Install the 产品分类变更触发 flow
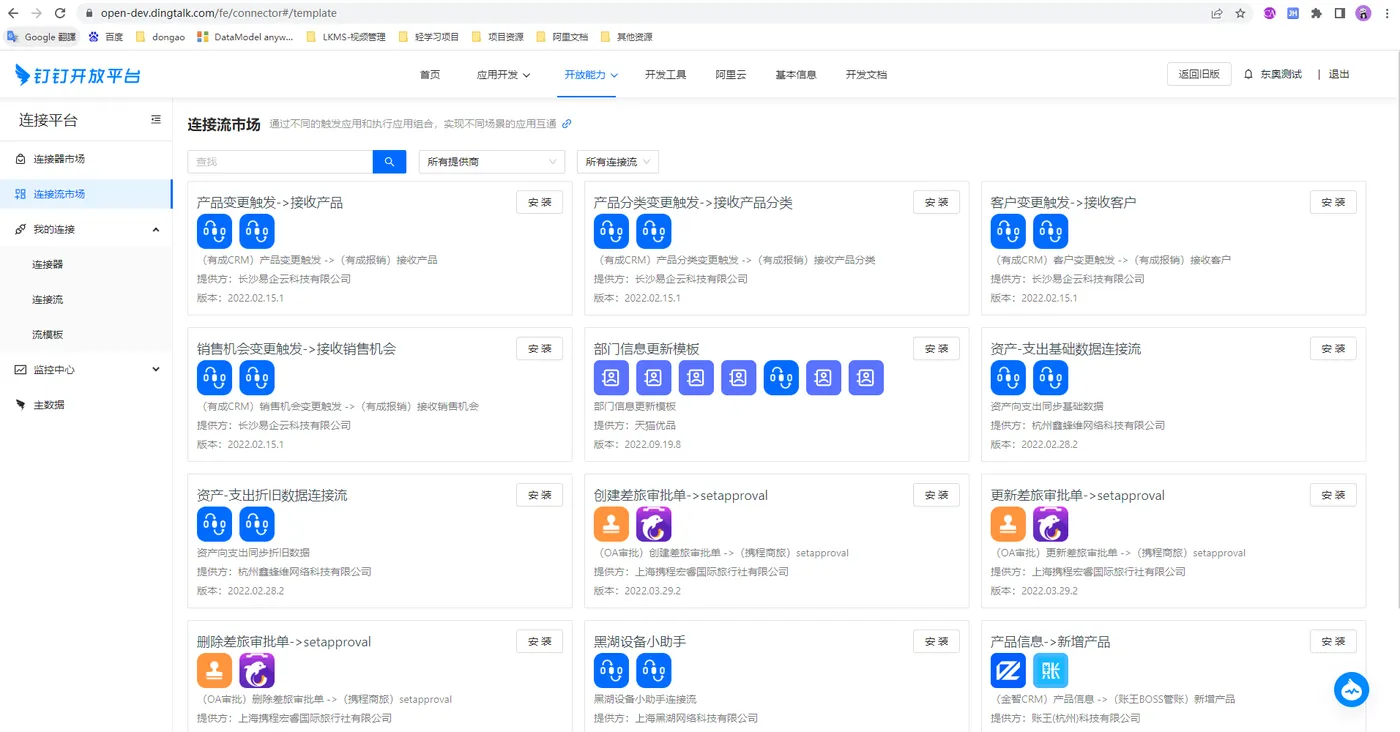Screen dimensions: 1400x732 click(937, 202)
